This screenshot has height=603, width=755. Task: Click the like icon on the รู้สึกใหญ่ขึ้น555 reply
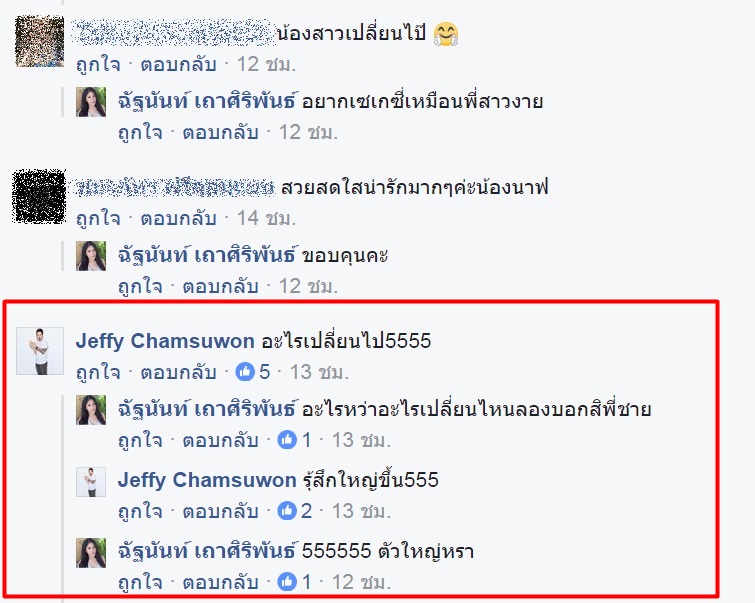(287, 511)
